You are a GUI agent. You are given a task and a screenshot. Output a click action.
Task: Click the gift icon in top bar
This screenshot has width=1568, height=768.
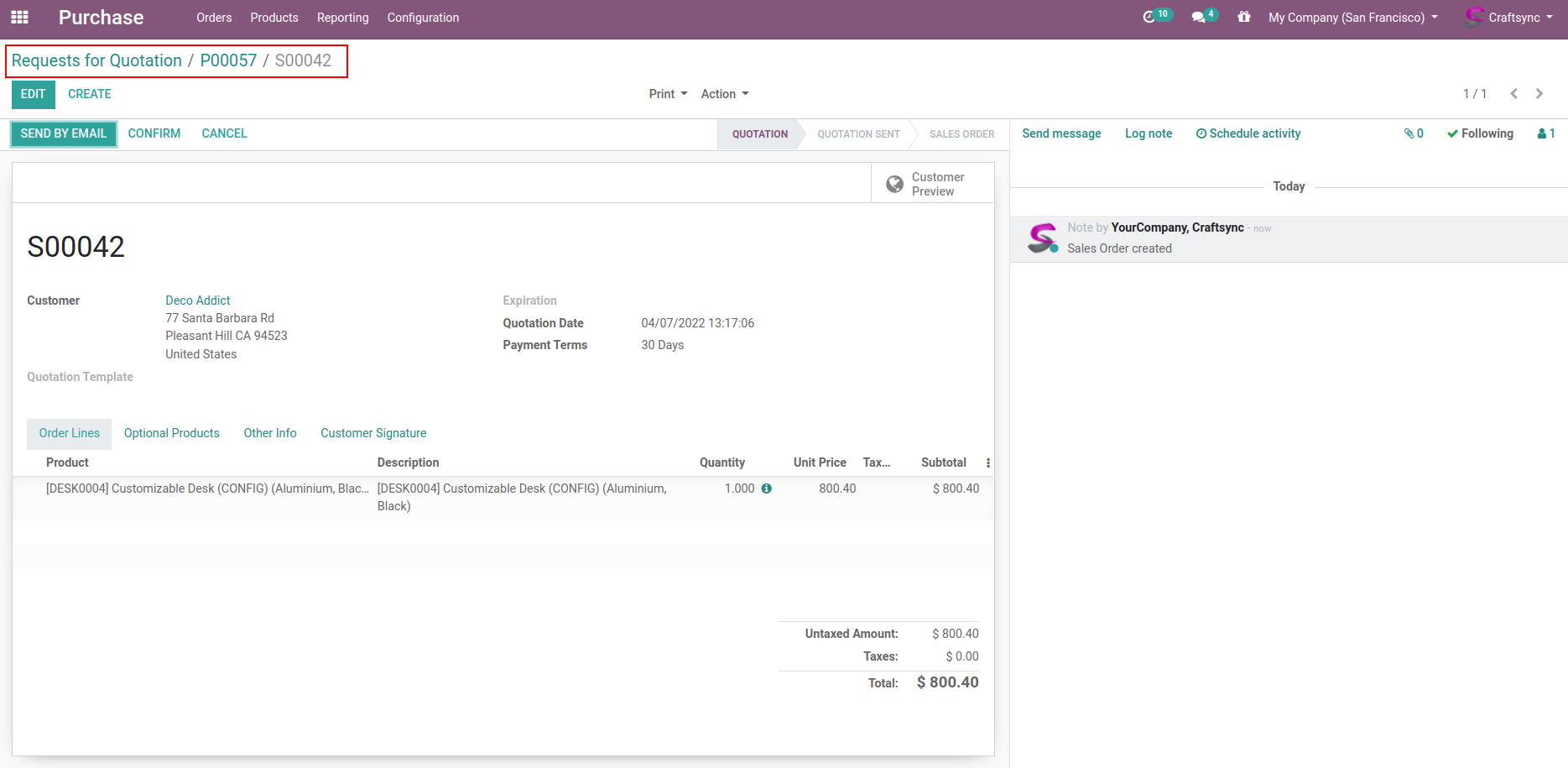1243,18
